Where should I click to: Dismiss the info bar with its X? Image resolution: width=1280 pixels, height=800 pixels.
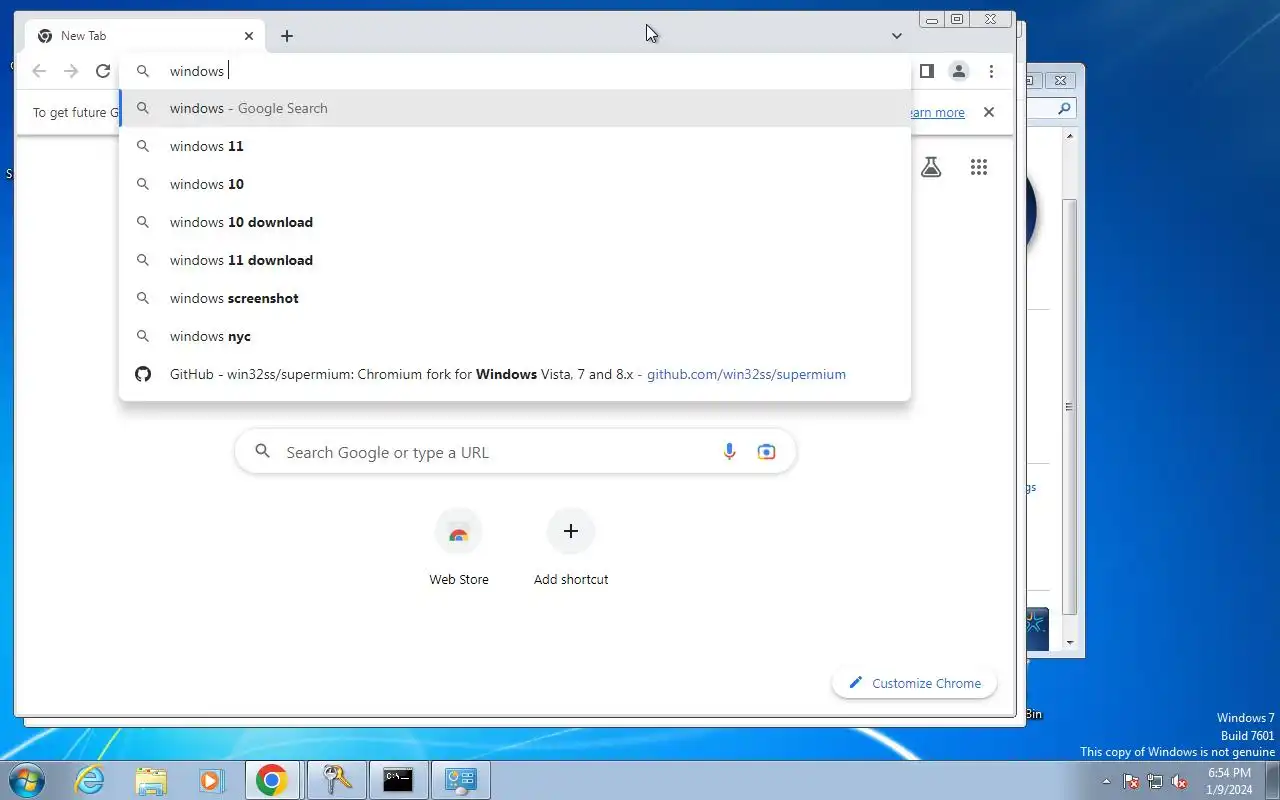coord(989,112)
